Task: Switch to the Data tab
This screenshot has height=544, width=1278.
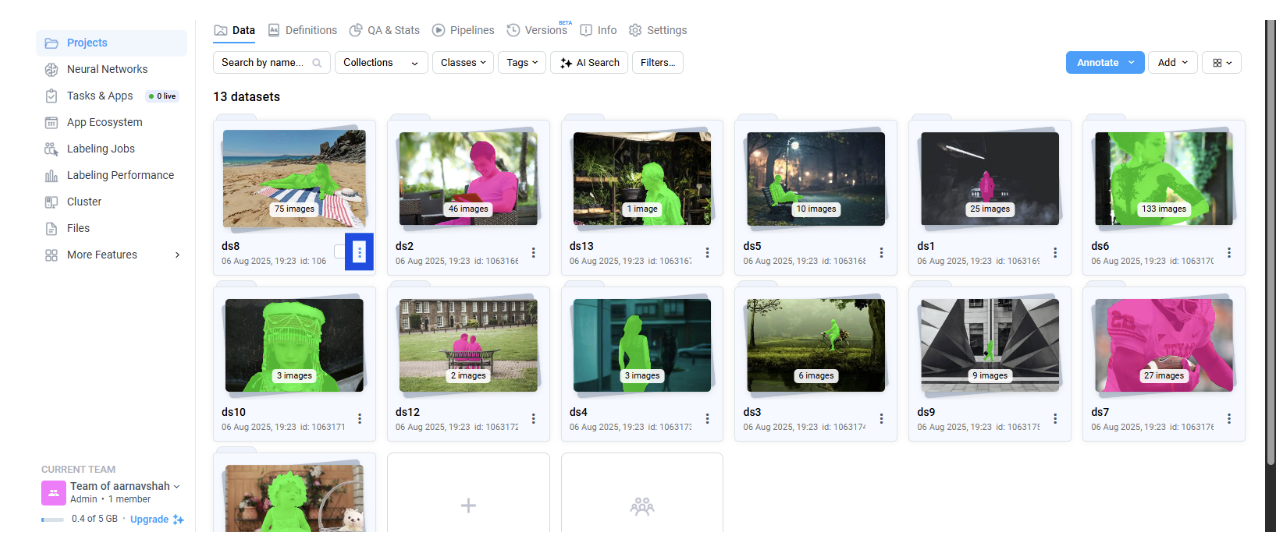Action: [x=234, y=31]
